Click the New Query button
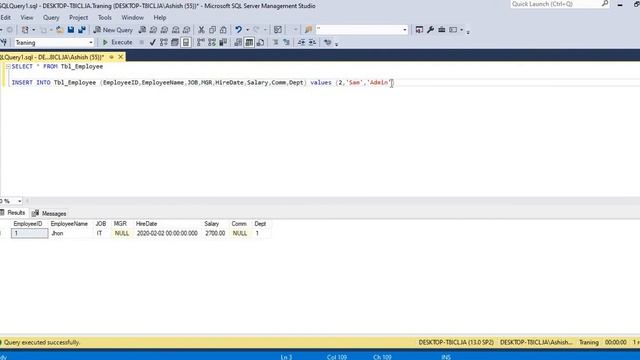 [x=113, y=30]
